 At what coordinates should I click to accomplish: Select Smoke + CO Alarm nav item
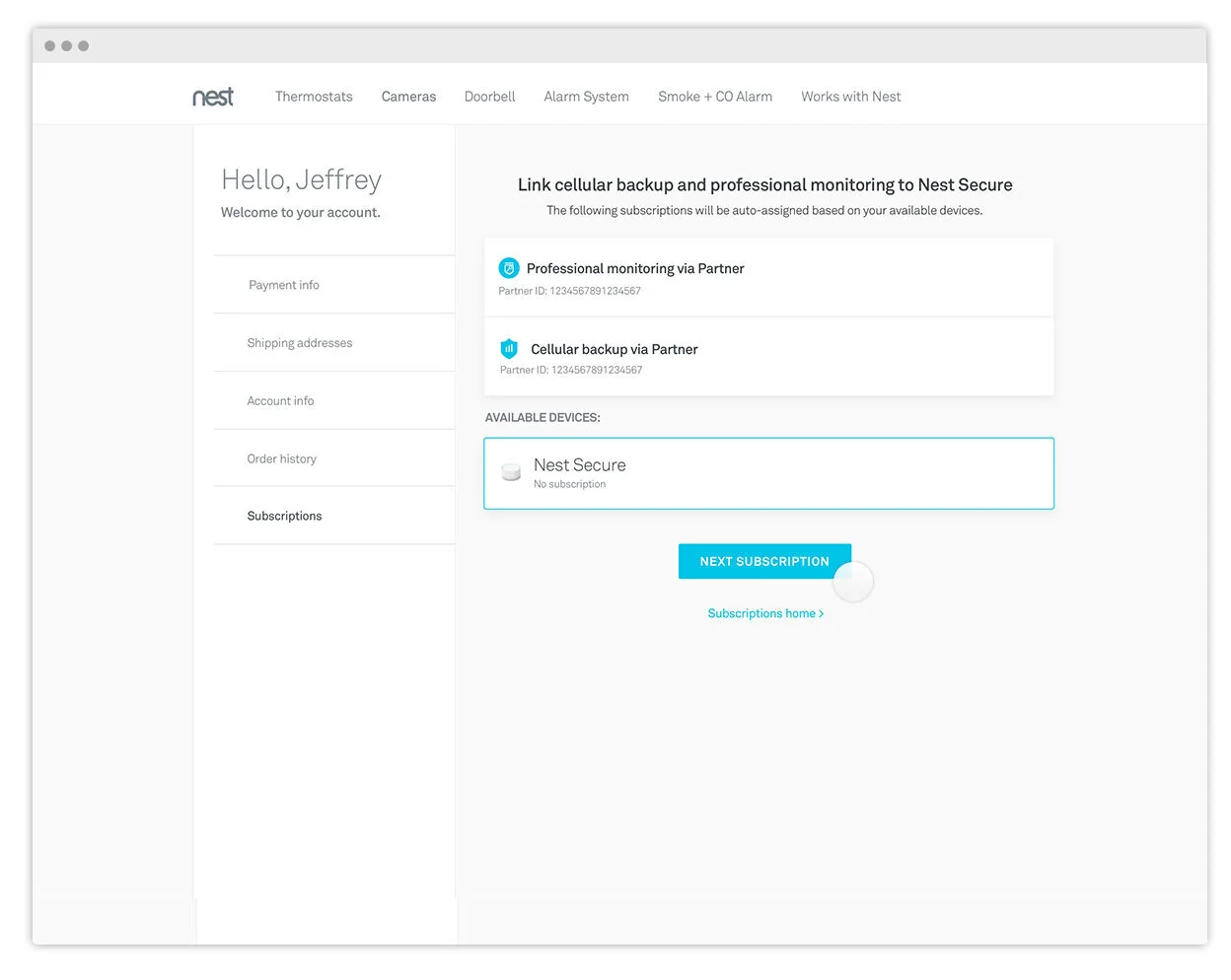715,97
